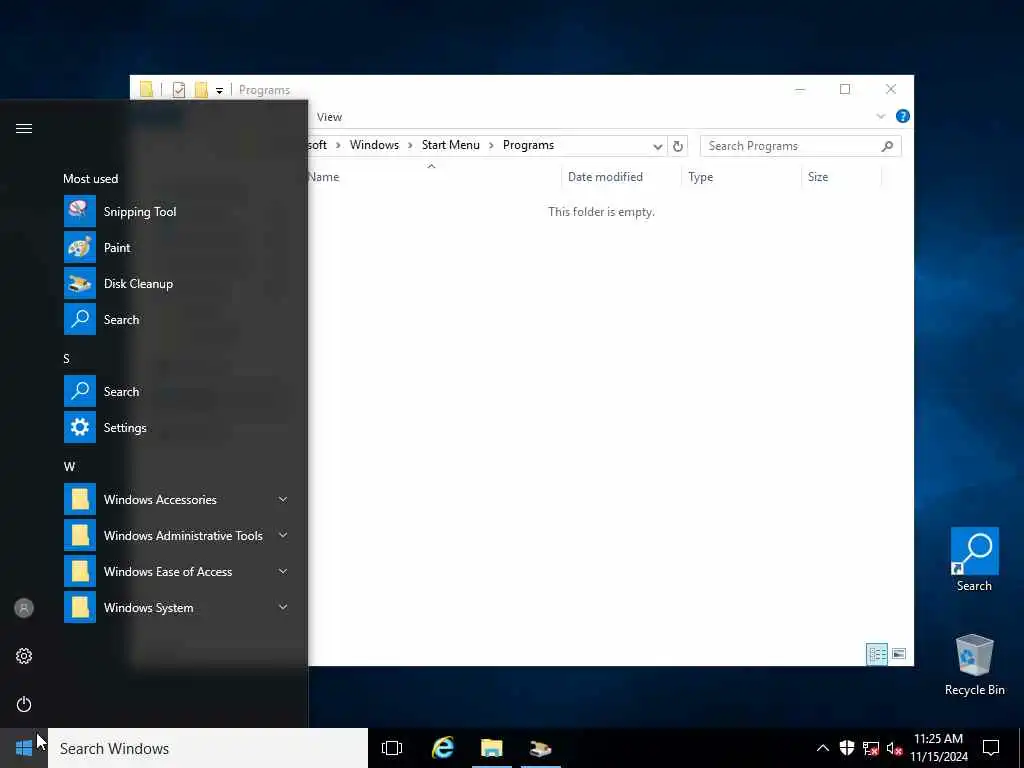Screen dimensions: 1024x768
Task: Toggle the Start menu hamburger button
Action: (x=24, y=128)
